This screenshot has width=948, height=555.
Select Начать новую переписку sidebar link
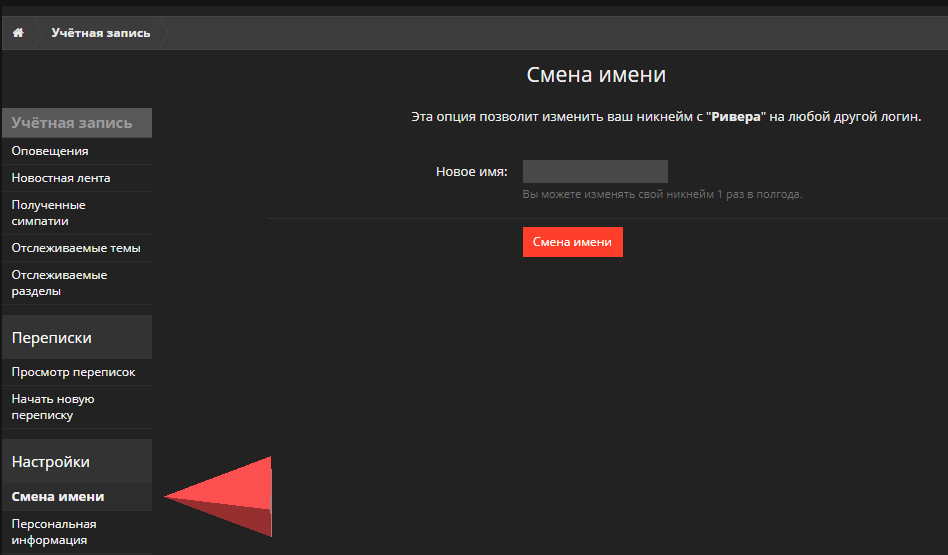click(x=77, y=407)
